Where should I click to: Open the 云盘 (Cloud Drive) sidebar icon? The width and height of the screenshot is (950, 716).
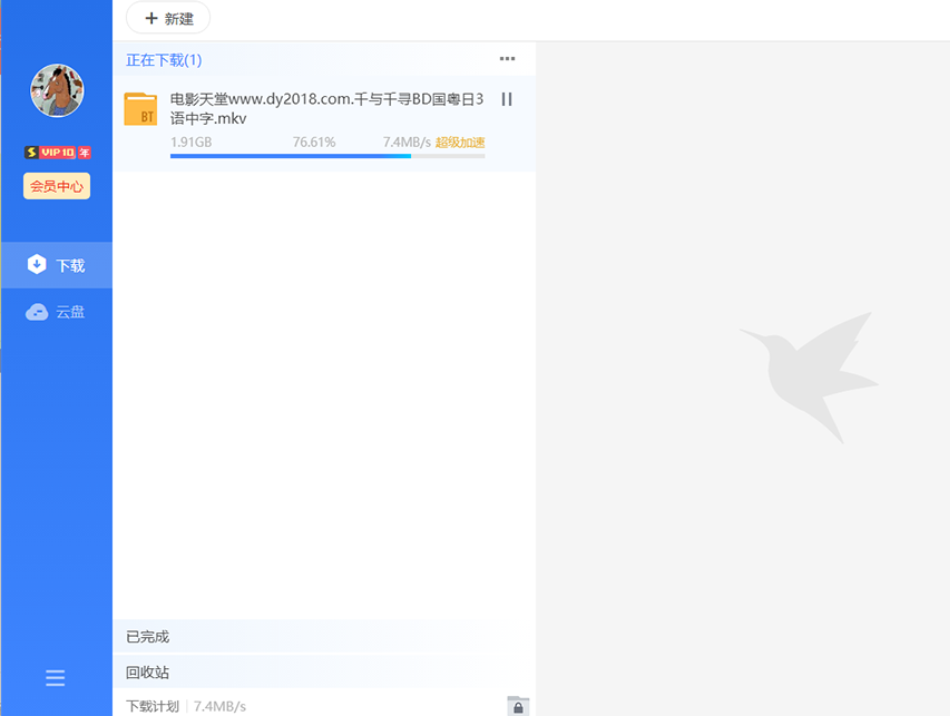[36, 311]
